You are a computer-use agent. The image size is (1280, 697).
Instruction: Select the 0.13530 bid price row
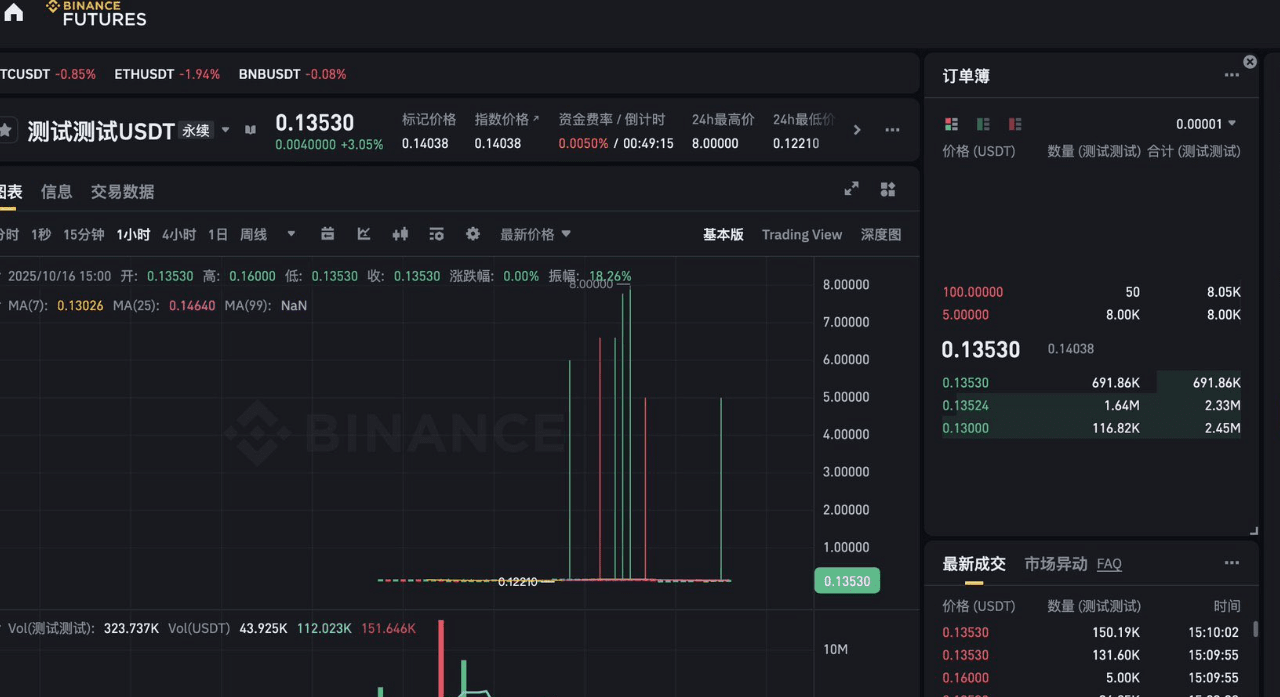(1091, 382)
